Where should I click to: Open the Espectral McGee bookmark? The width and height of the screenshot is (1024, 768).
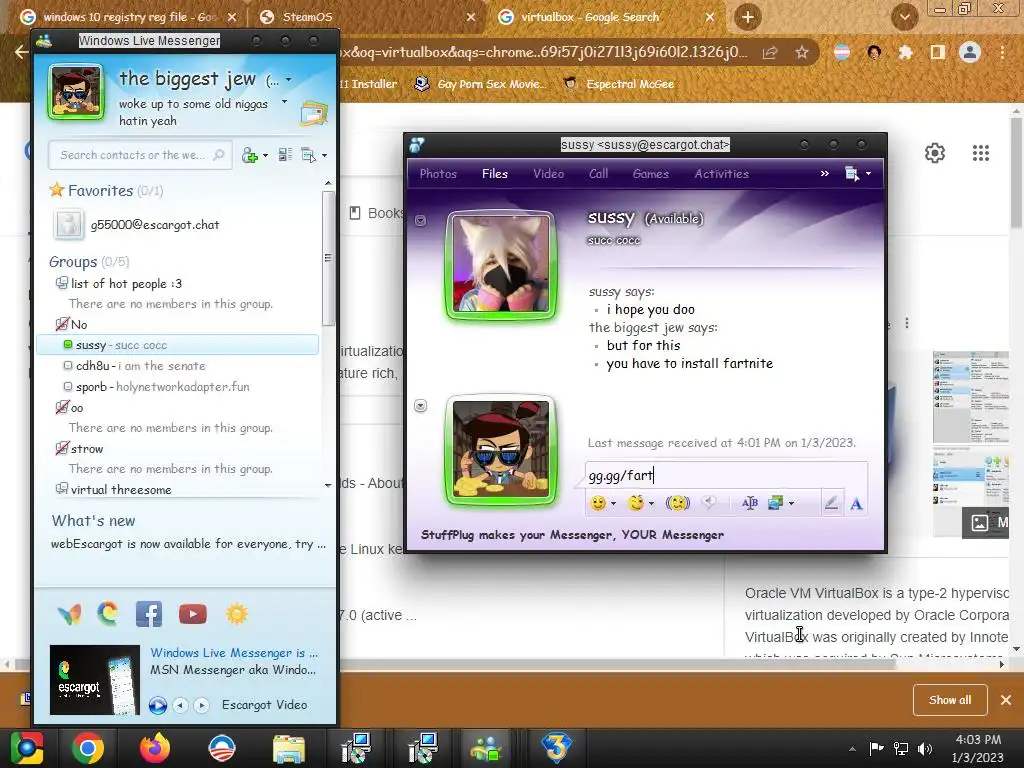(x=618, y=84)
